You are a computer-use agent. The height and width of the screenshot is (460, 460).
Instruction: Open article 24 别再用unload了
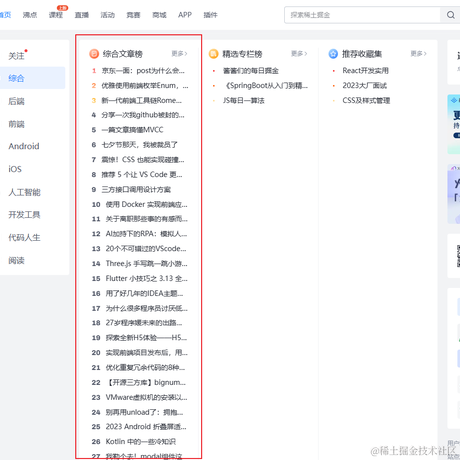[x=144, y=412]
